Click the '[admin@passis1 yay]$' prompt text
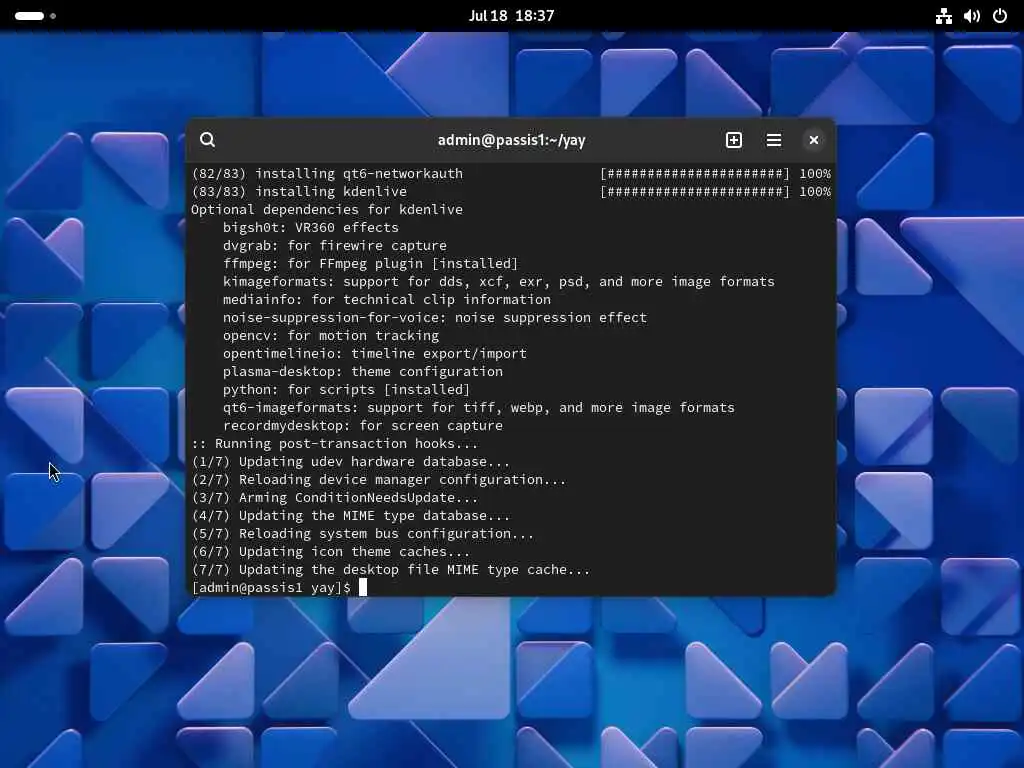This screenshot has height=768, width=1024. (x=271, y=588)
